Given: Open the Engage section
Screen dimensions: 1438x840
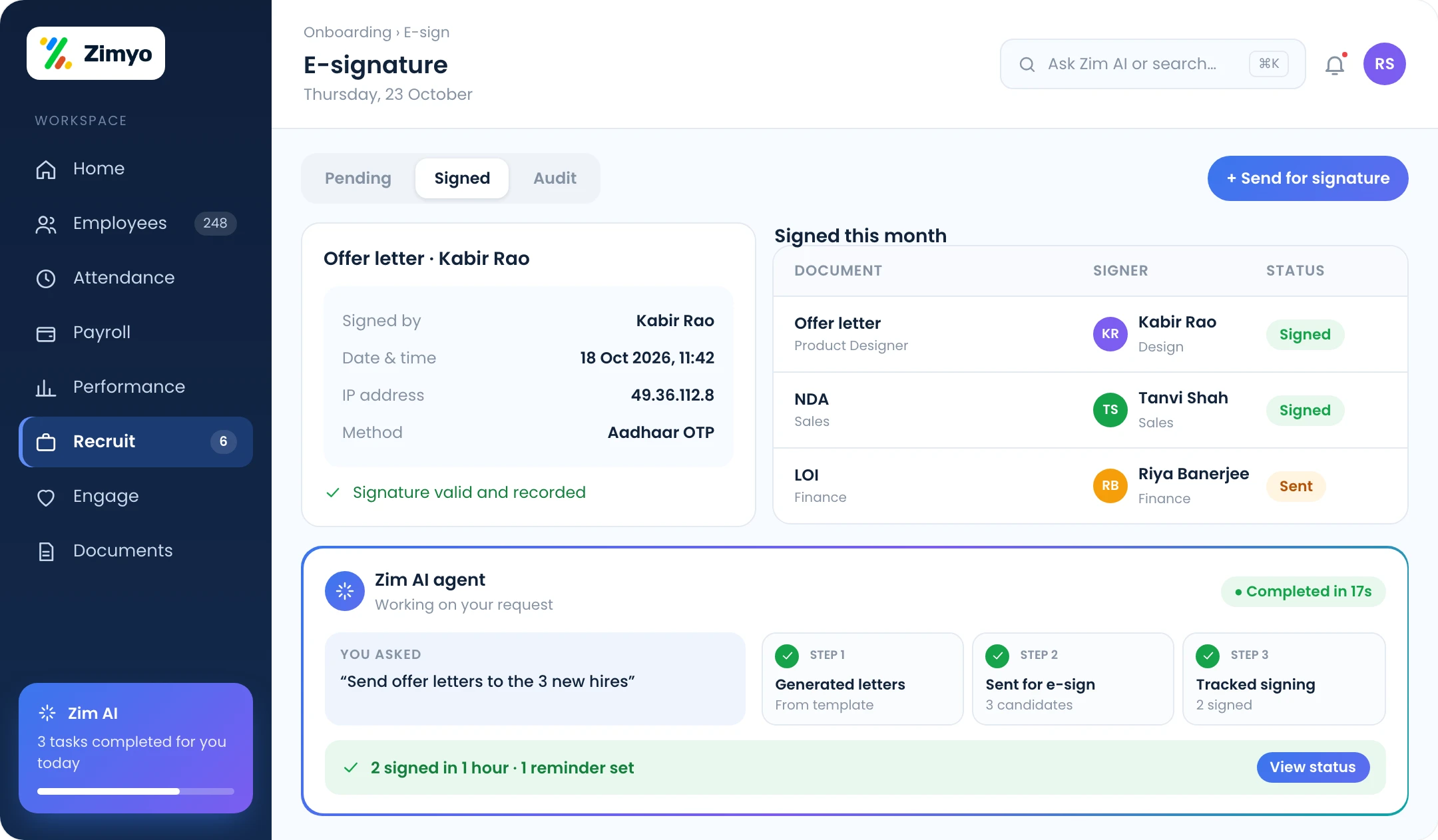Looking at the screenshot, I should pyautogui.click(x=136, y=496).
